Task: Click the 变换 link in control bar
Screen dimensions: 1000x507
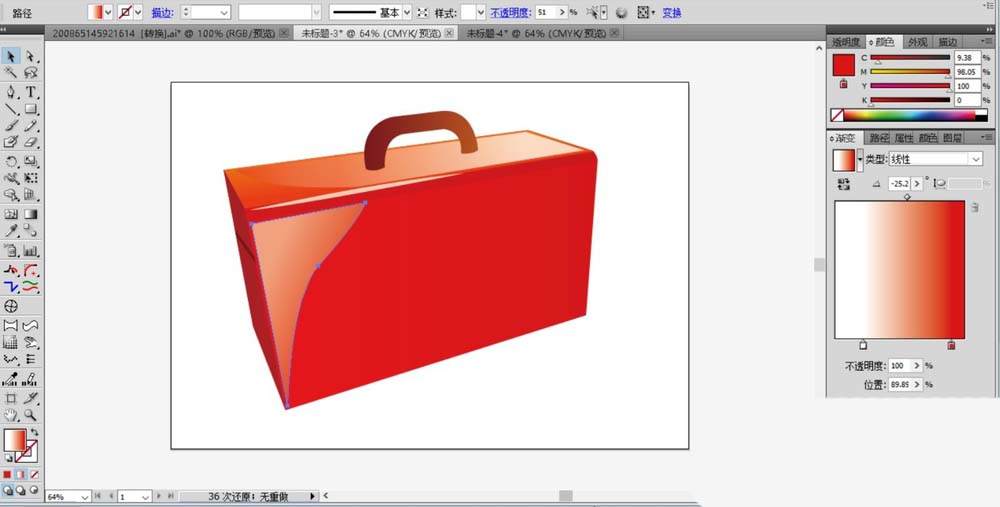Action: [x=672, y=12]
